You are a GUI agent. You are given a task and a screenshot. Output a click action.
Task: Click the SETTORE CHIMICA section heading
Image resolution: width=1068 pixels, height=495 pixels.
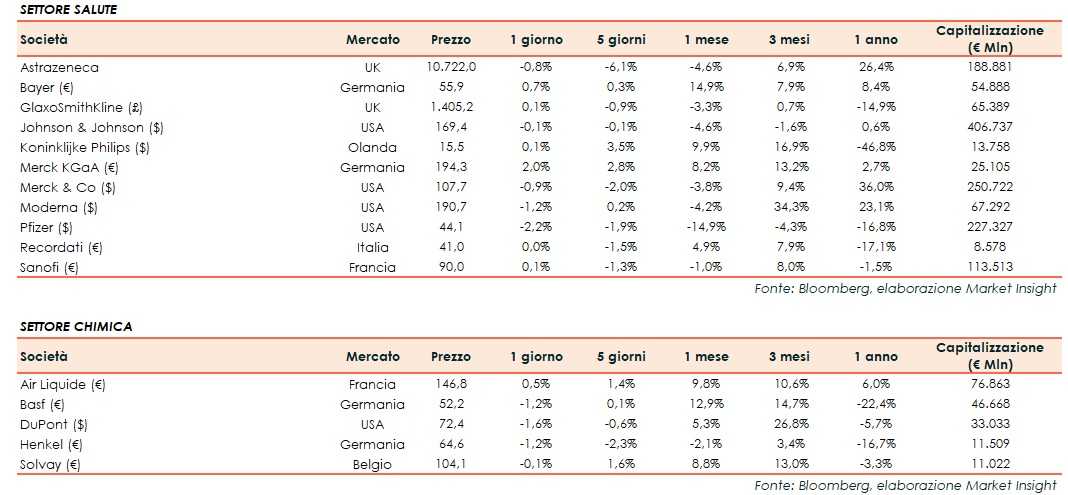pos(75,326)
